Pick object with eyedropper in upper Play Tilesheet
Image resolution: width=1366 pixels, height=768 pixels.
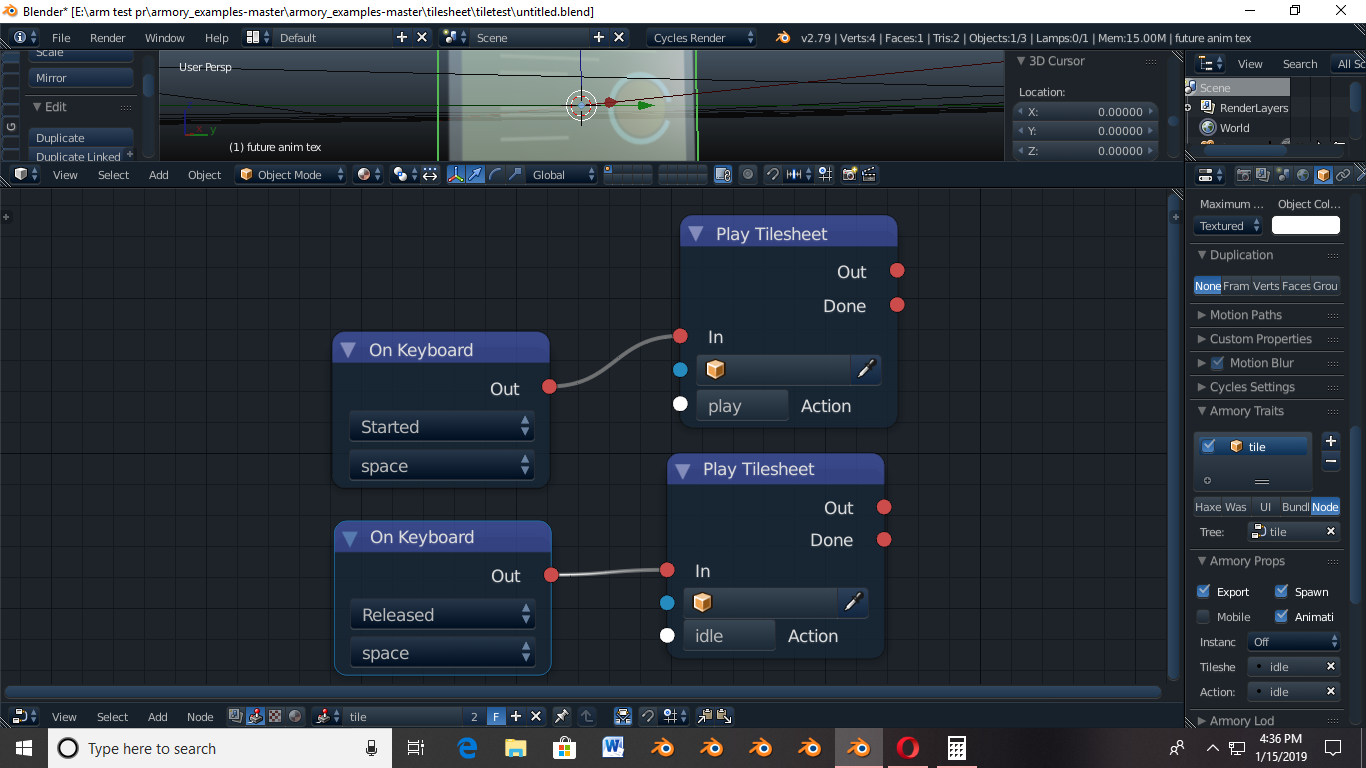tap(866, 370)
